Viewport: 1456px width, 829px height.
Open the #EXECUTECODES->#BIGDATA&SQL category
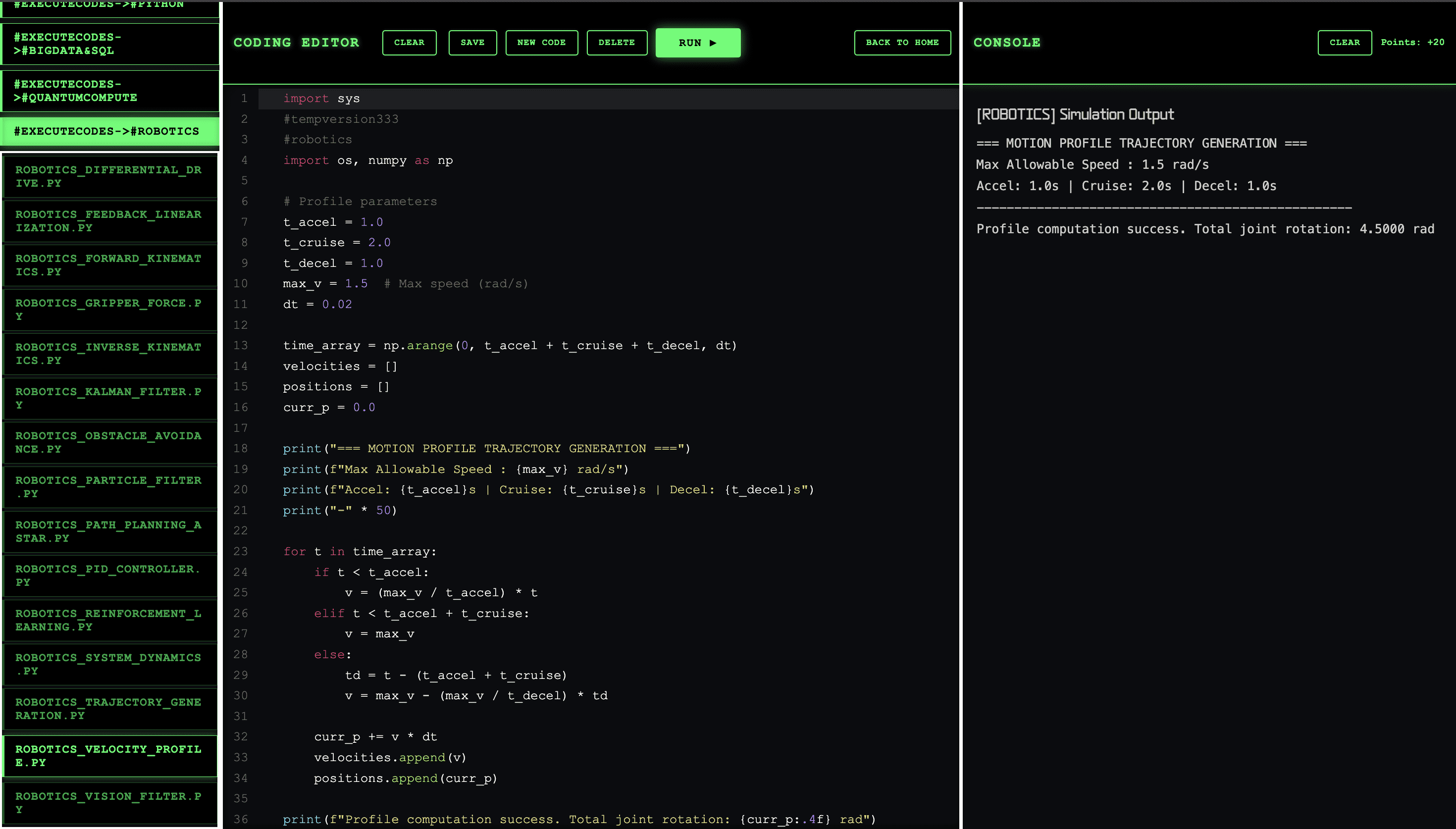click(x=110, y=44)
